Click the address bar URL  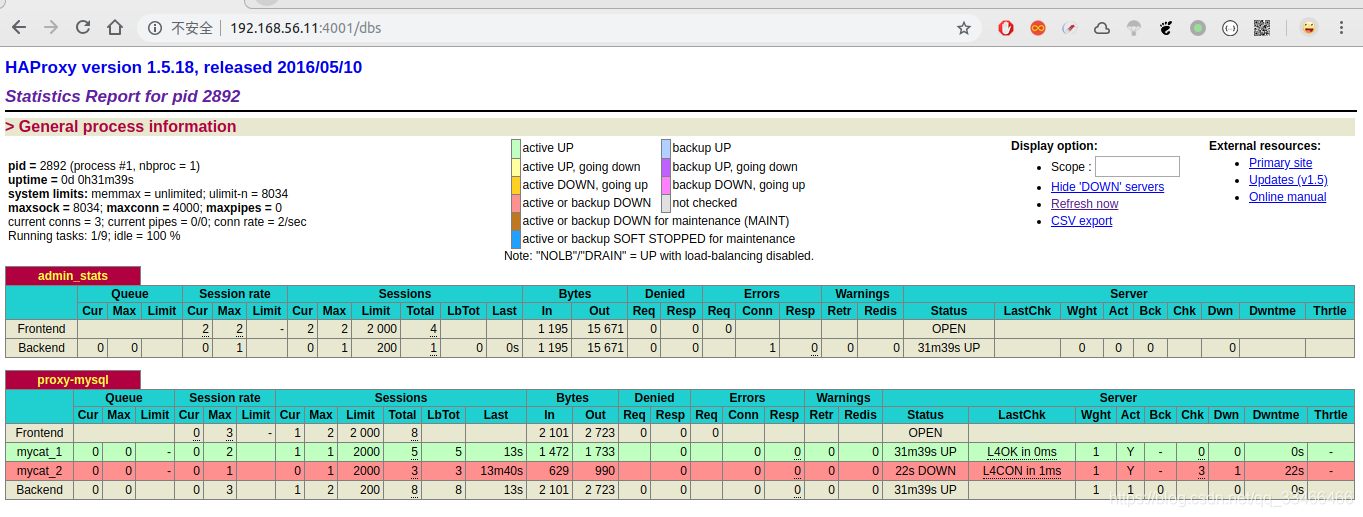[x=305, y=28]
